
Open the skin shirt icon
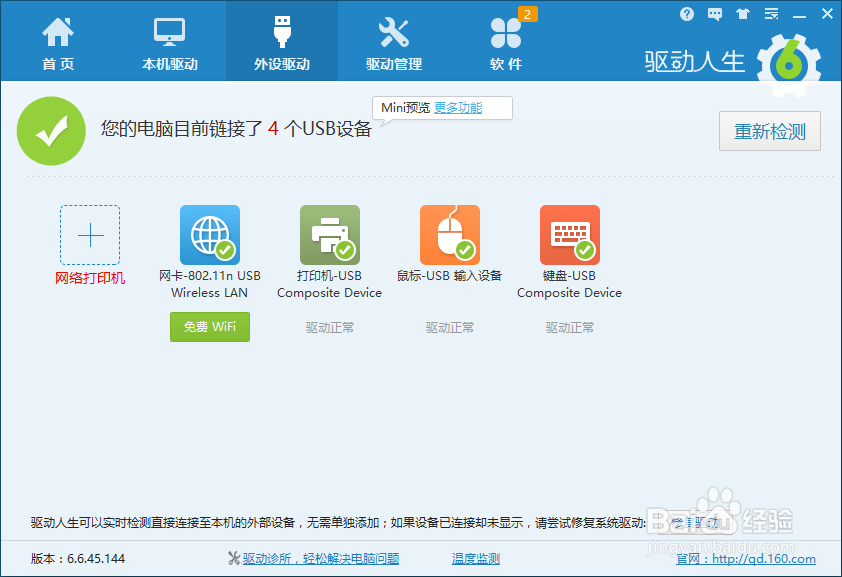(x=743, y=14)
